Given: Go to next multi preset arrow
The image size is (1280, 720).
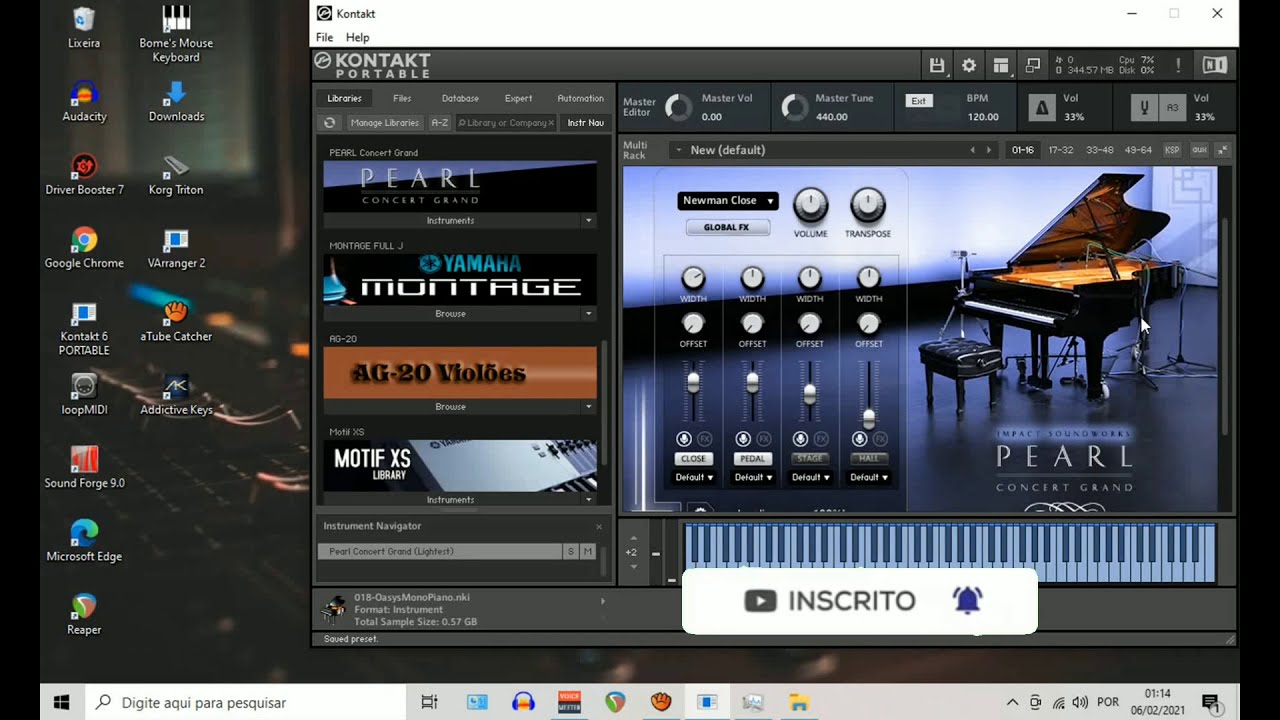Looking at the screenshot, I should 989,150.
